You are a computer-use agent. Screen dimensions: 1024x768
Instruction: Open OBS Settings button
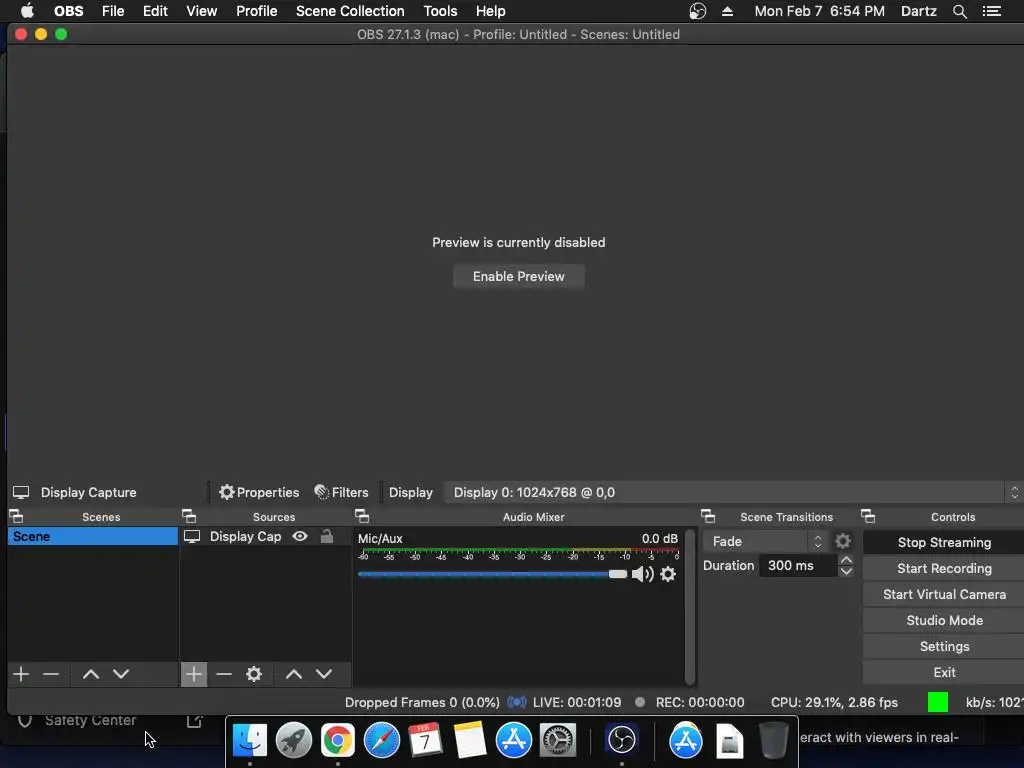tap(944, 647)
